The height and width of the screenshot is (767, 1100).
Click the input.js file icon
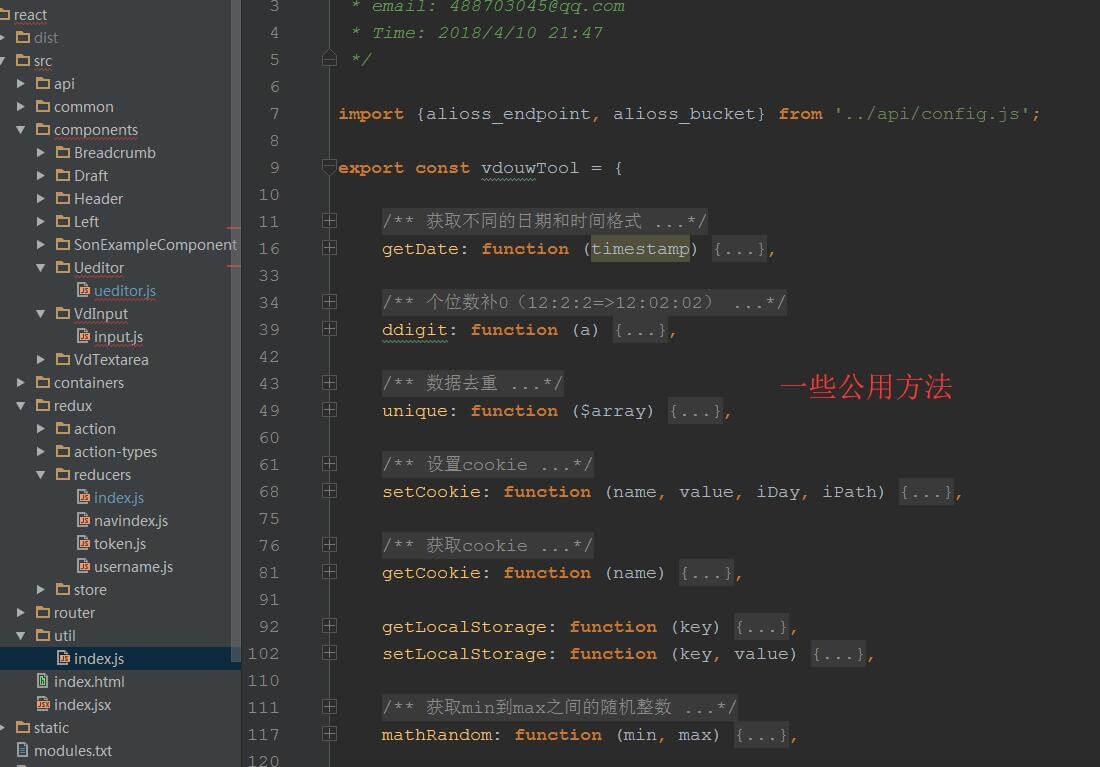85,337
